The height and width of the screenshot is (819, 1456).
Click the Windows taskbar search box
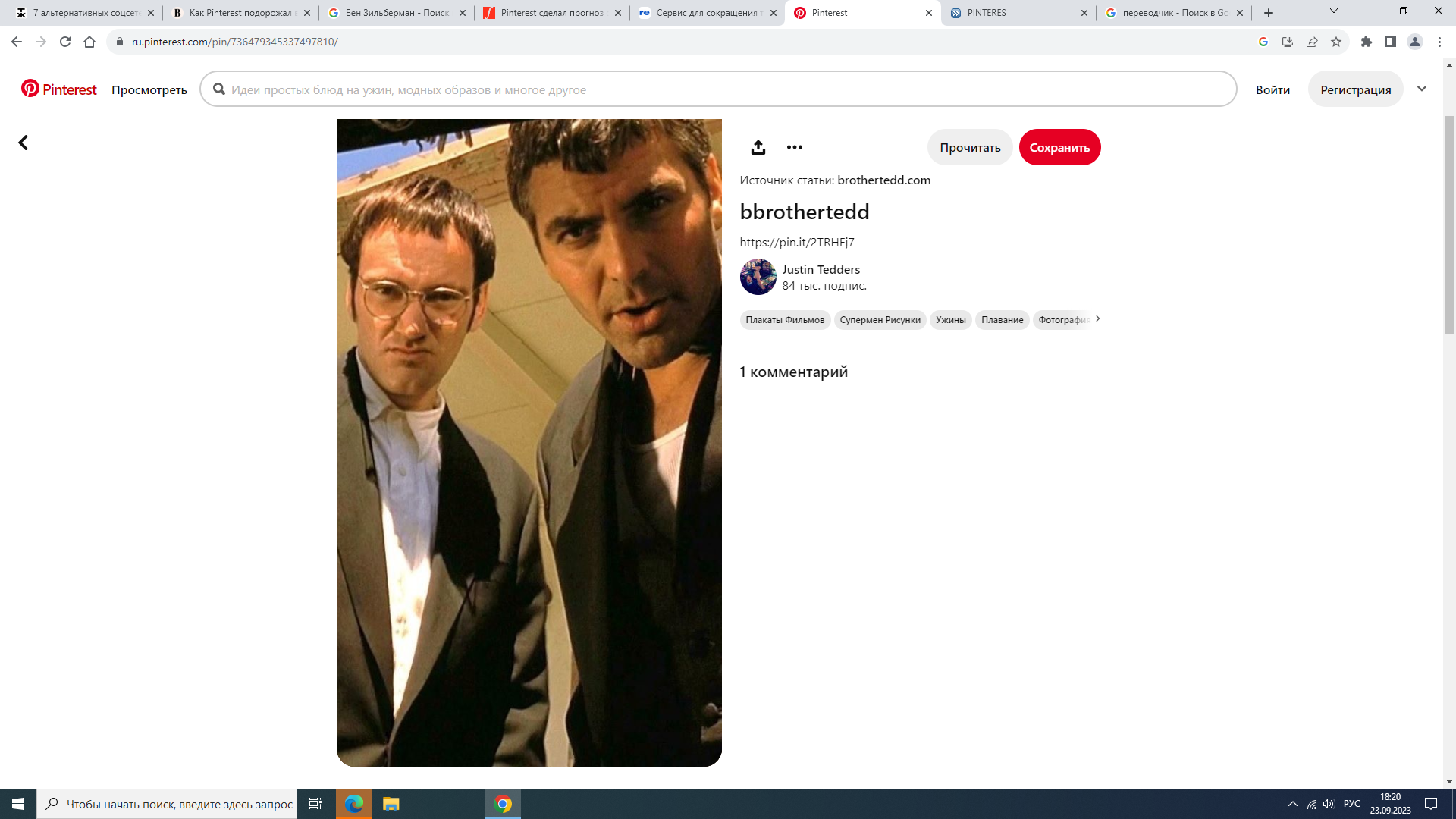[x=167, y=804]
